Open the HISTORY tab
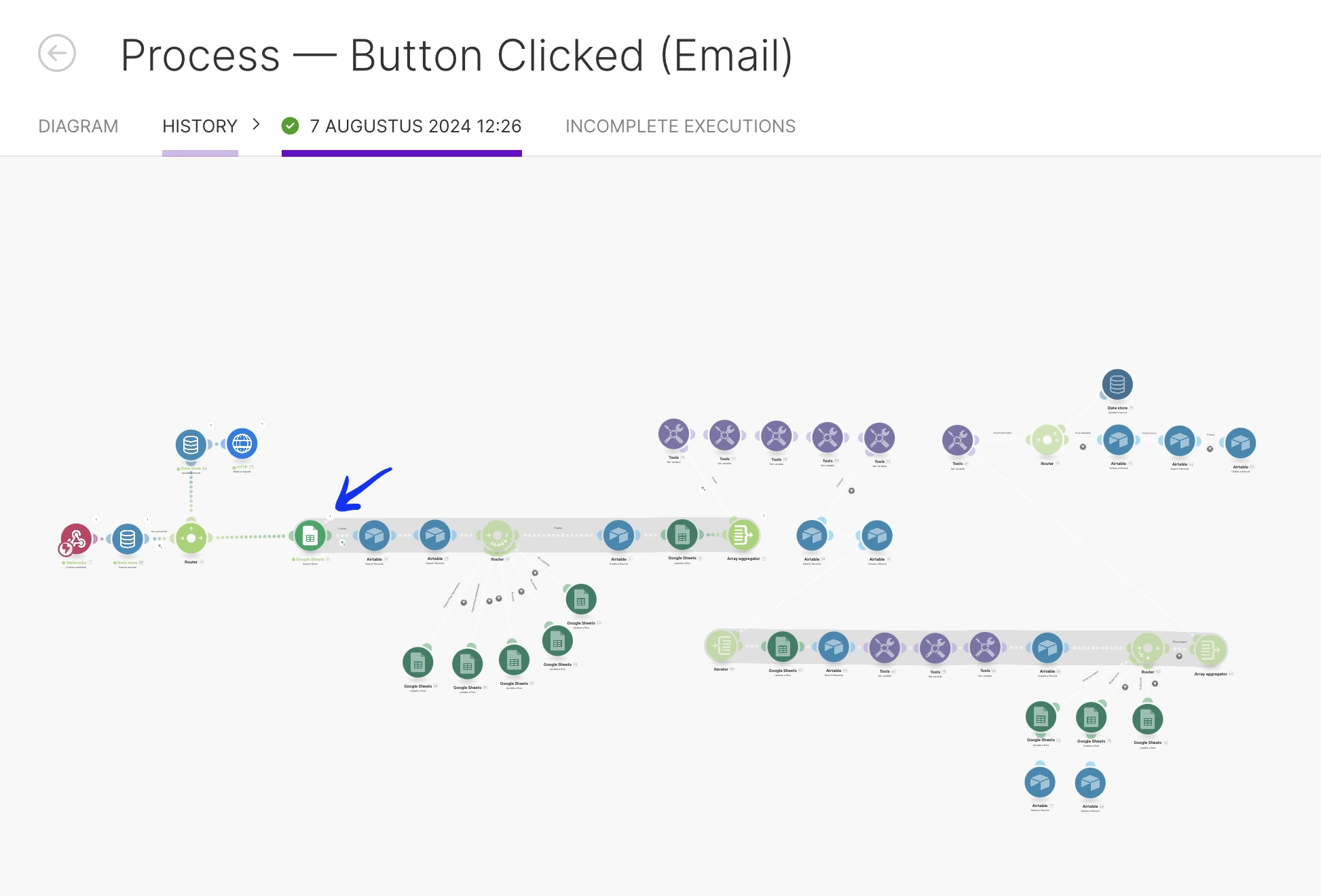Viewport: 1321px width, 896px height. tap(200, 126)
